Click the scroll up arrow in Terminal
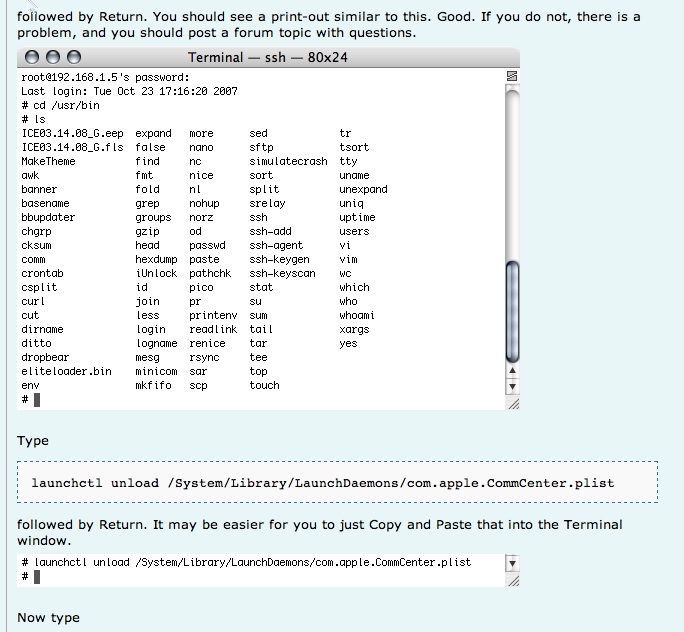 coord(512,371)
